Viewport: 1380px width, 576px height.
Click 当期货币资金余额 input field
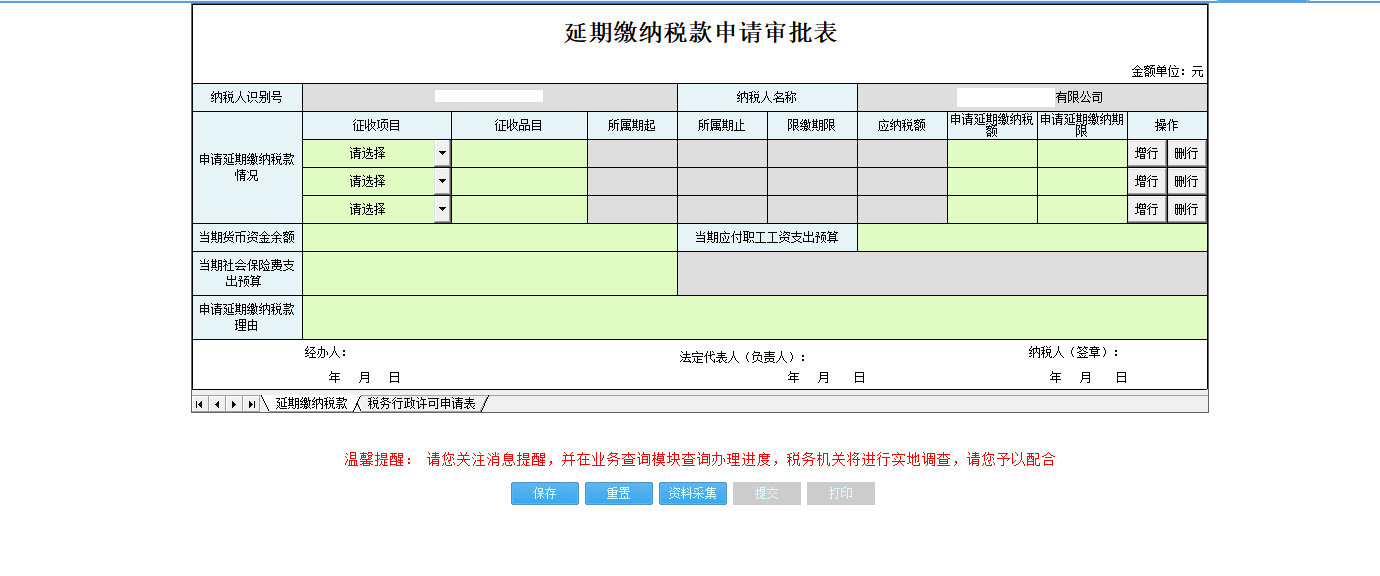490,238
